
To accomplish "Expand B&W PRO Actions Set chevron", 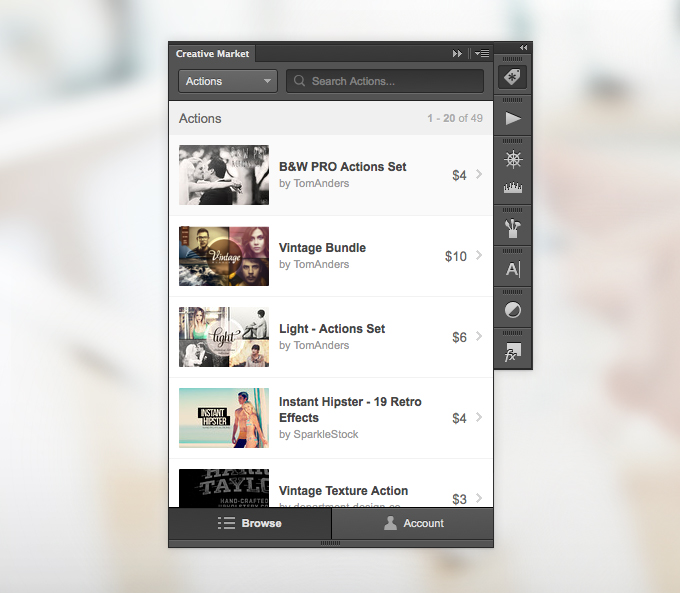I will click(479, 174).
